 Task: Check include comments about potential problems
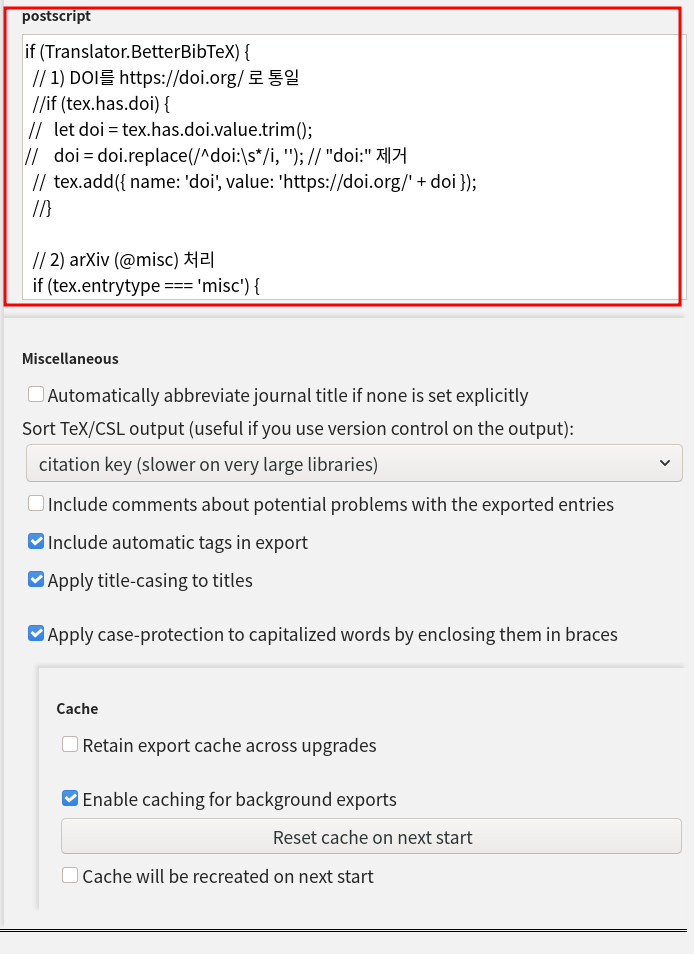click(36, 504)
